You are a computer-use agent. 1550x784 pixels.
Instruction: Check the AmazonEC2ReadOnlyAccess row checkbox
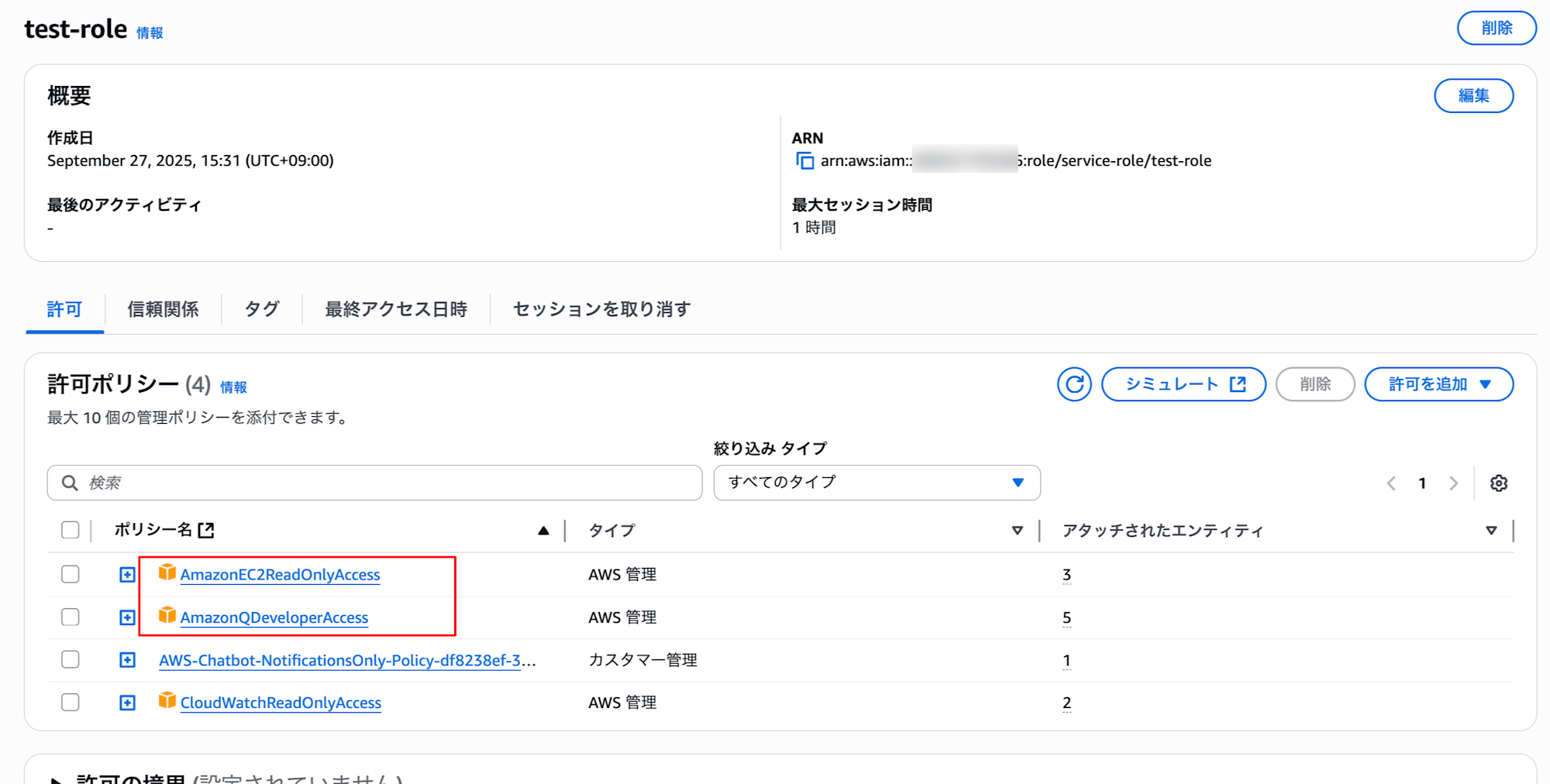coord(71,574)
